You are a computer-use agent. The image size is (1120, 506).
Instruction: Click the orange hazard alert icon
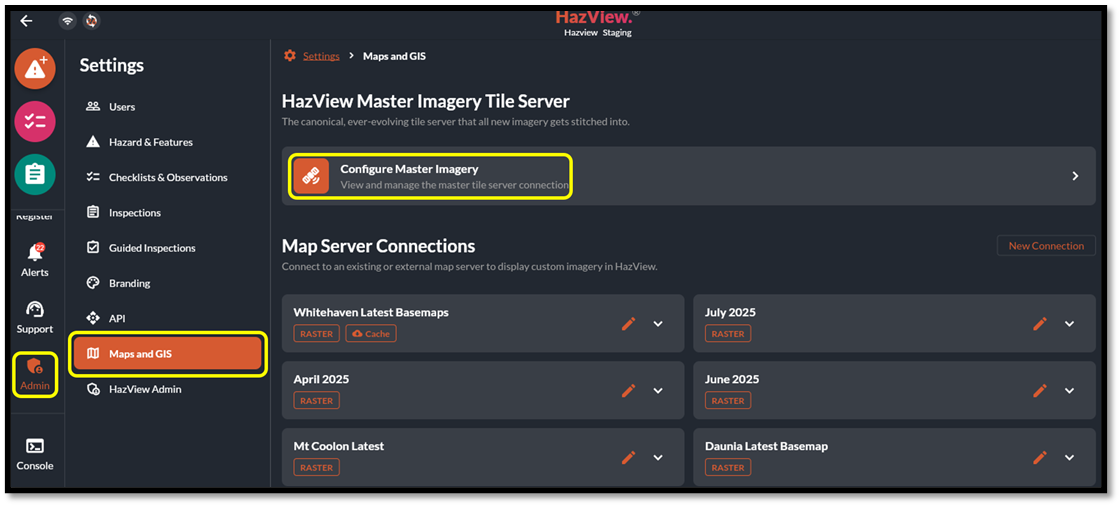[x=35, y=69]
